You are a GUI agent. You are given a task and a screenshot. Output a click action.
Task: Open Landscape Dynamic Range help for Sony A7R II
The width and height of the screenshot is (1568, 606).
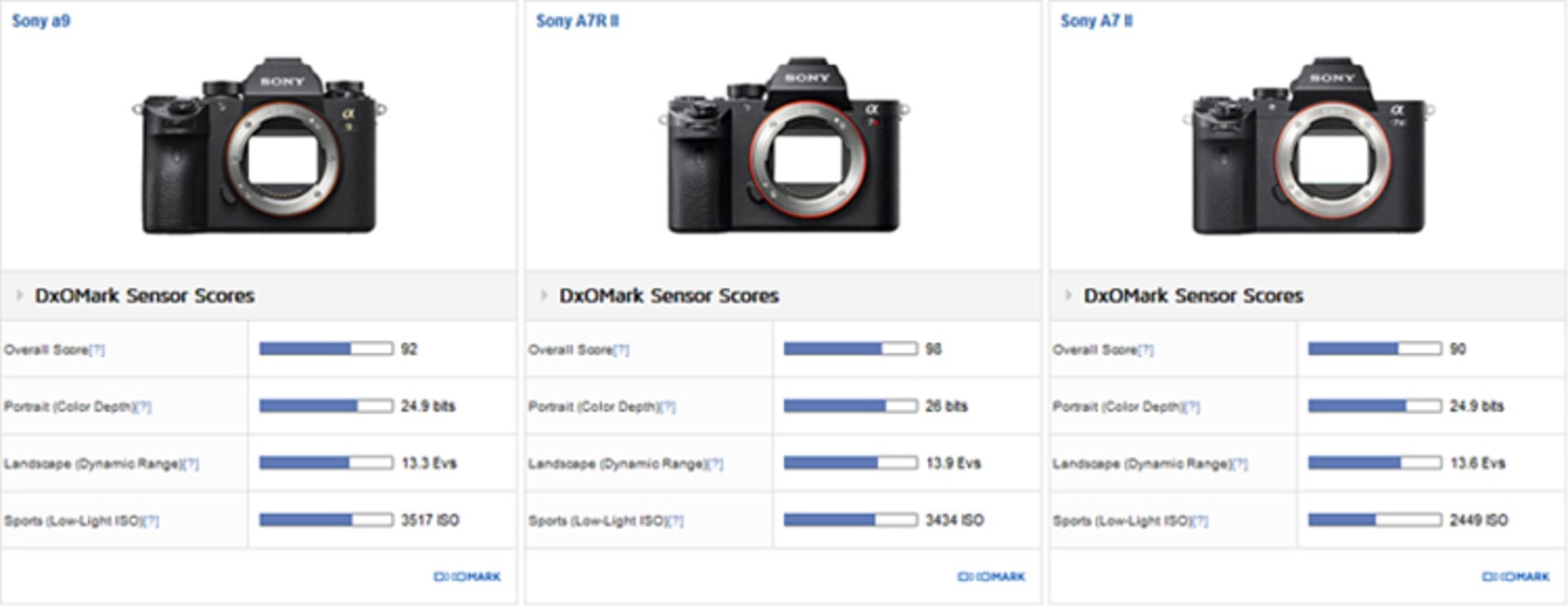coord(715,464)
